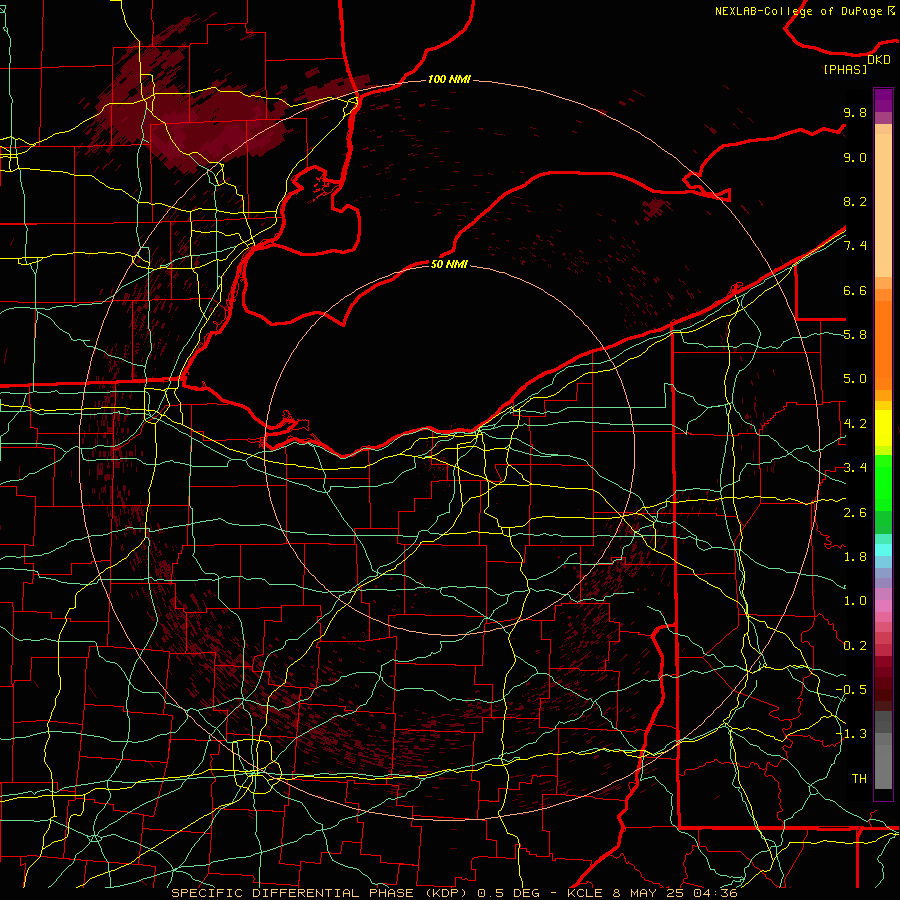Click the -1.3 value on the color scale

(851, 734)
